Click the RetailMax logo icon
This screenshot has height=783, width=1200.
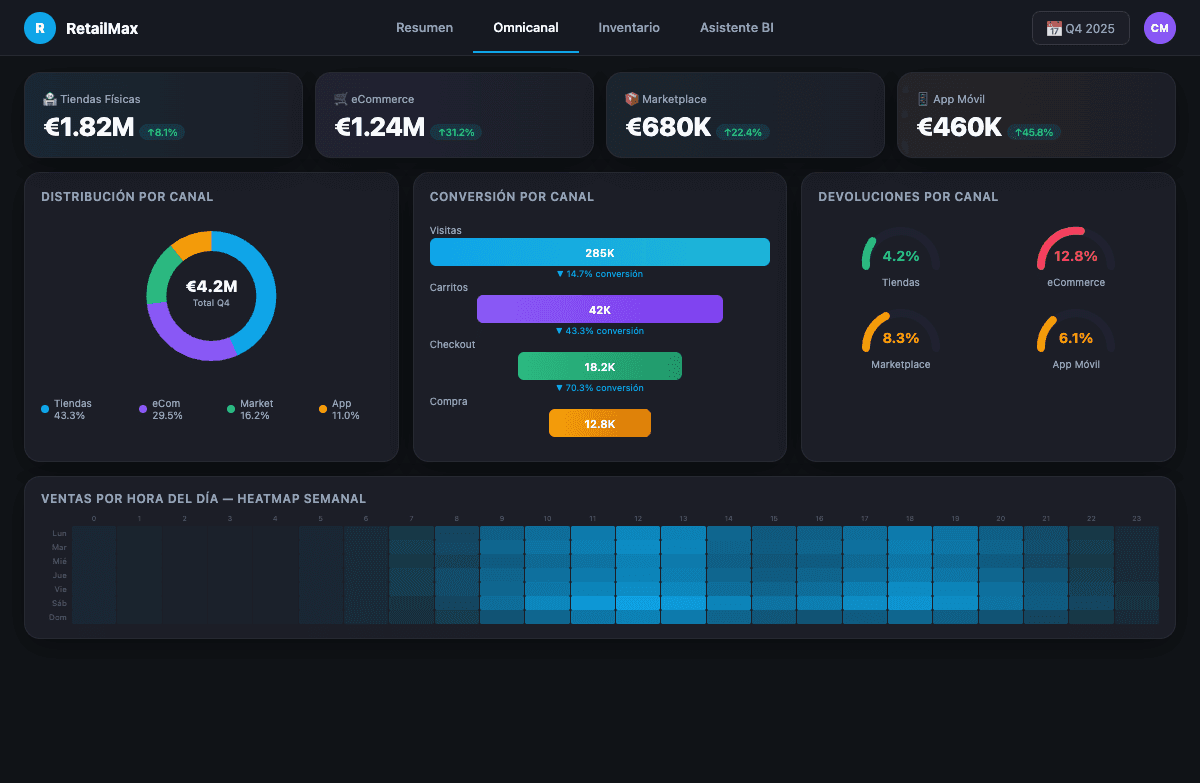[x=40, y=28]
